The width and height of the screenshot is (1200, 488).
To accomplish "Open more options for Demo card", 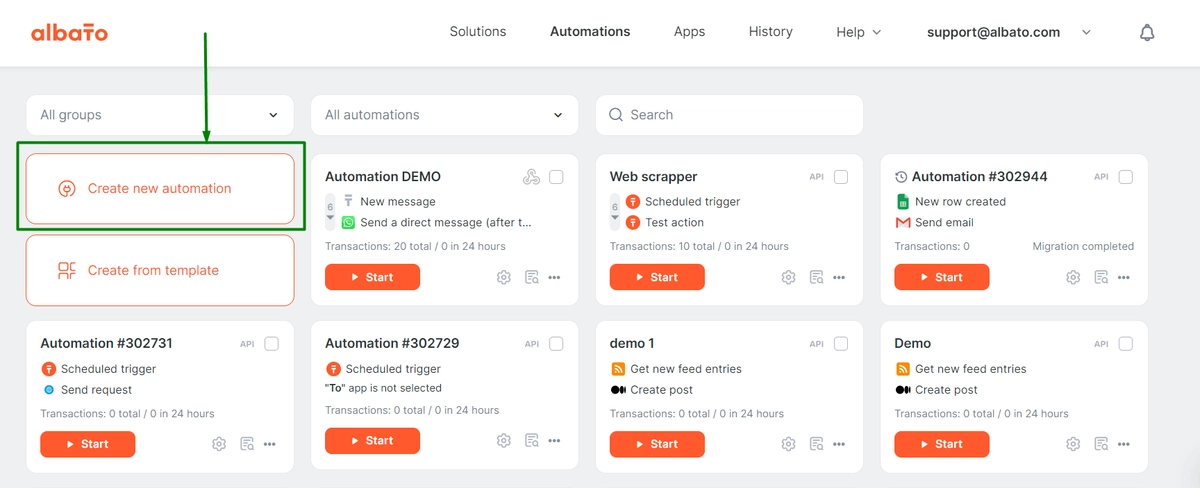I will tap(1124, 444).
